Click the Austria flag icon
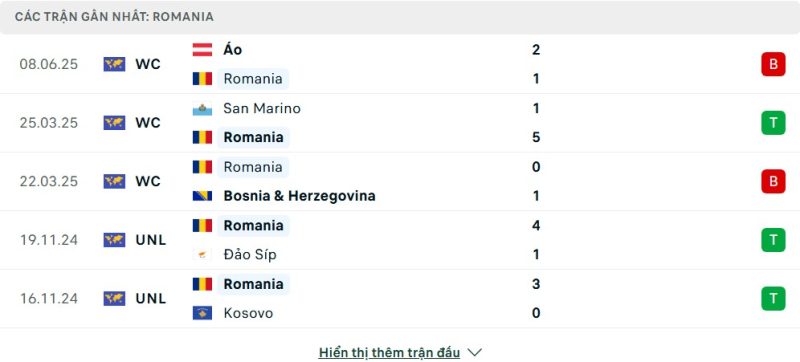This screenshot has width=800, height=362. (202, 49)
